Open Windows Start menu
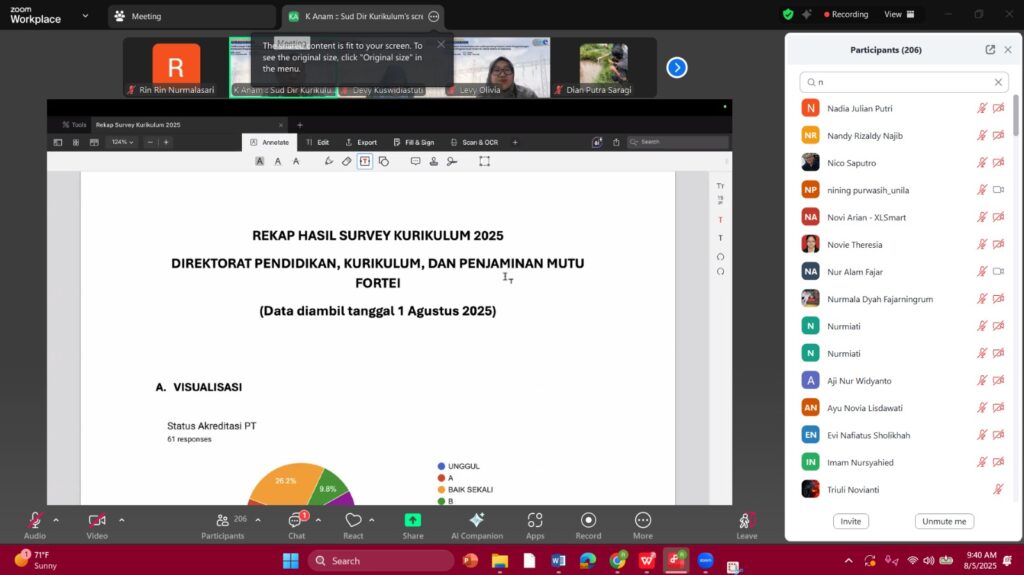The image size is (1024, 575). [291, 561]
